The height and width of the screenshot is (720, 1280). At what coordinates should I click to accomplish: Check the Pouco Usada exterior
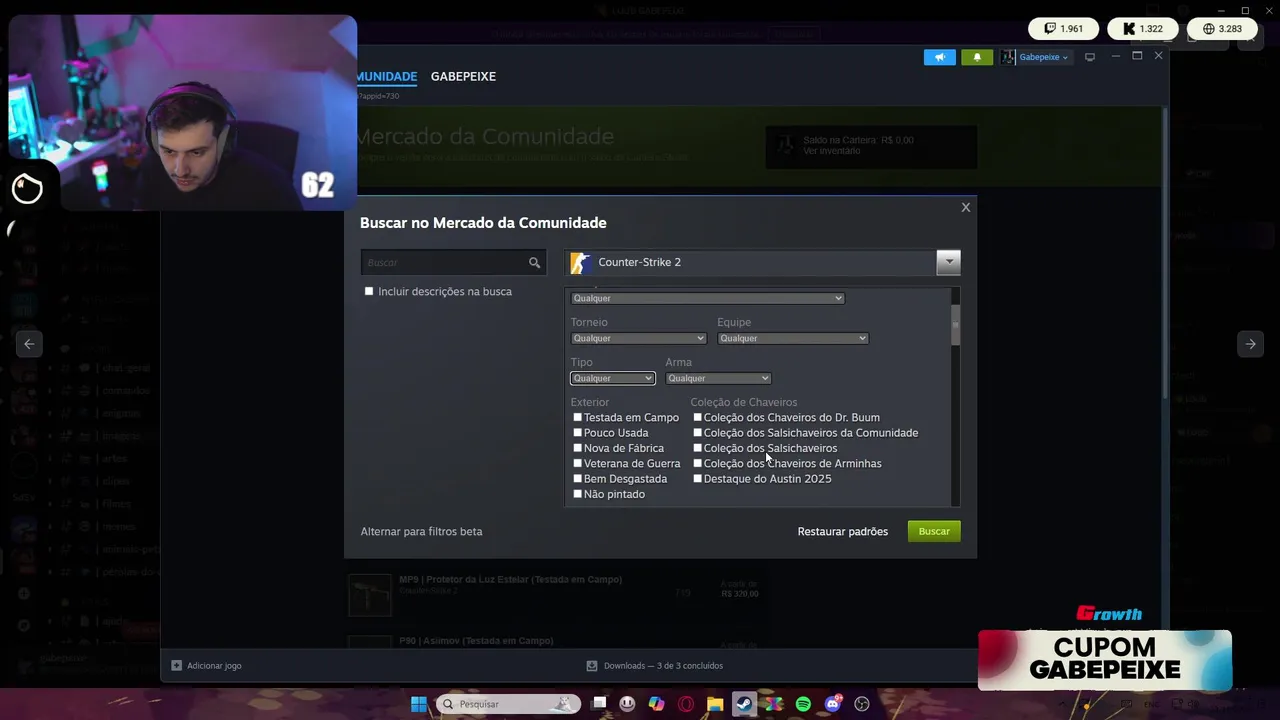coord(577,433)
